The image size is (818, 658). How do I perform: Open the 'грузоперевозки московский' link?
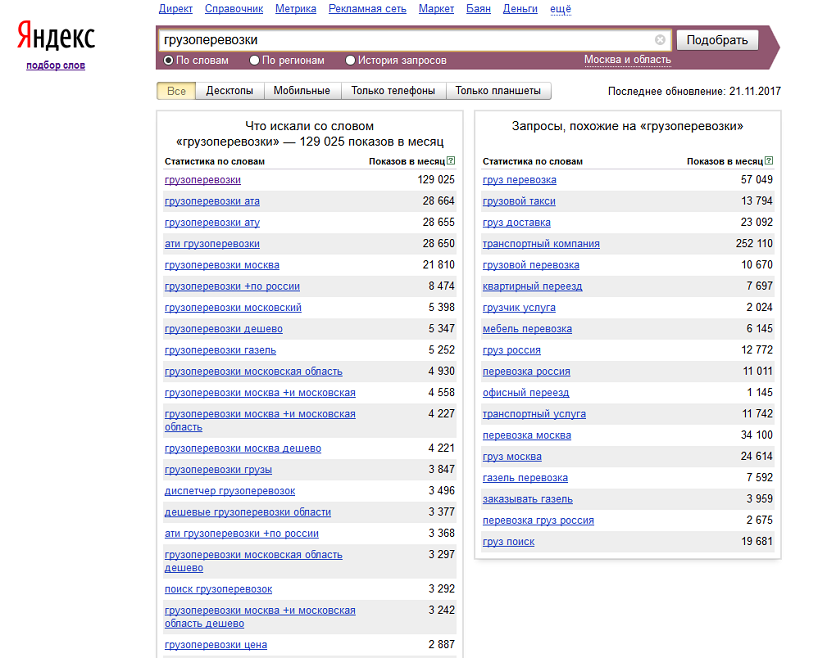233,308
